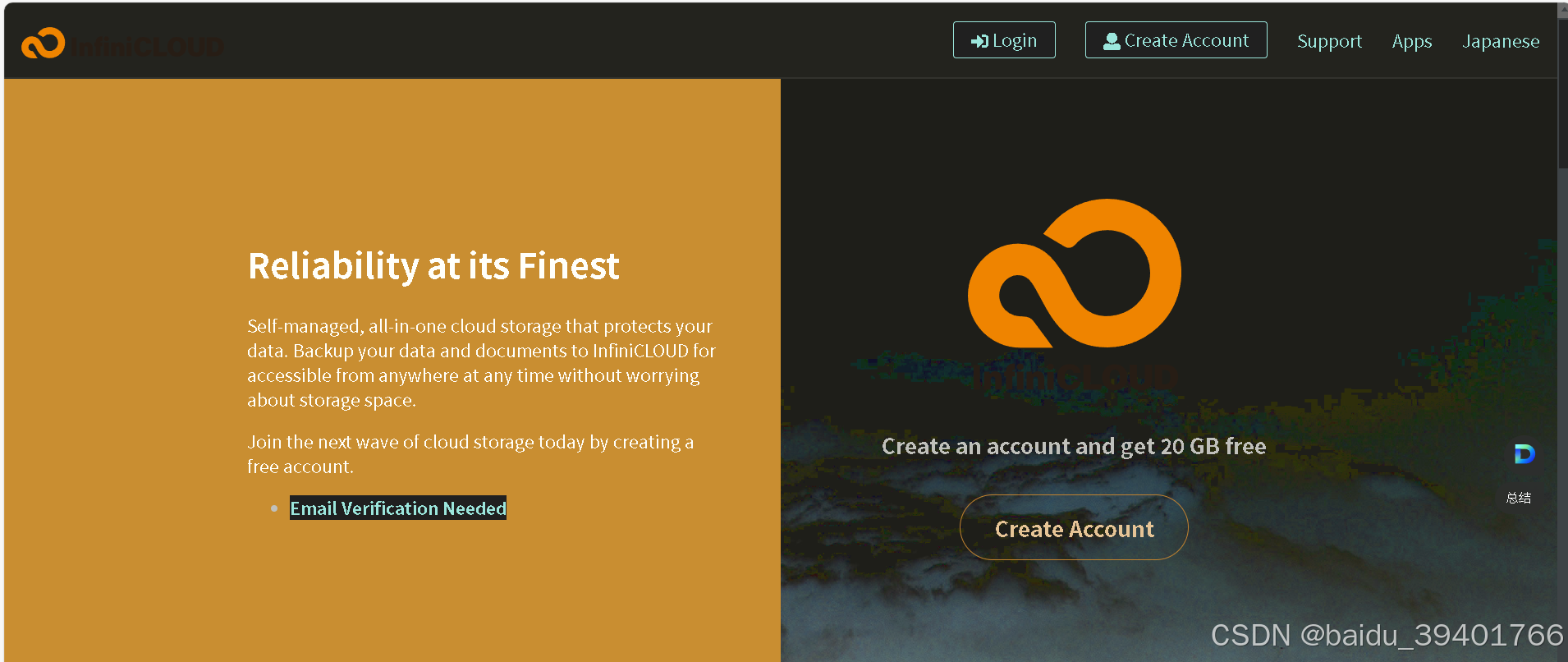Click Create Account in the top navigation
Image resolution: width=1568 pixels, height=662 pixels.
(x=1176, y=40)
